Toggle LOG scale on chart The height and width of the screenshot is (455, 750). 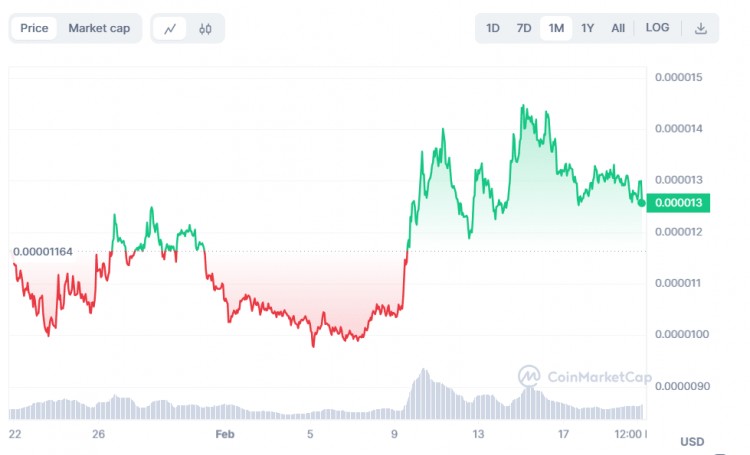click(x=657, y=28)
